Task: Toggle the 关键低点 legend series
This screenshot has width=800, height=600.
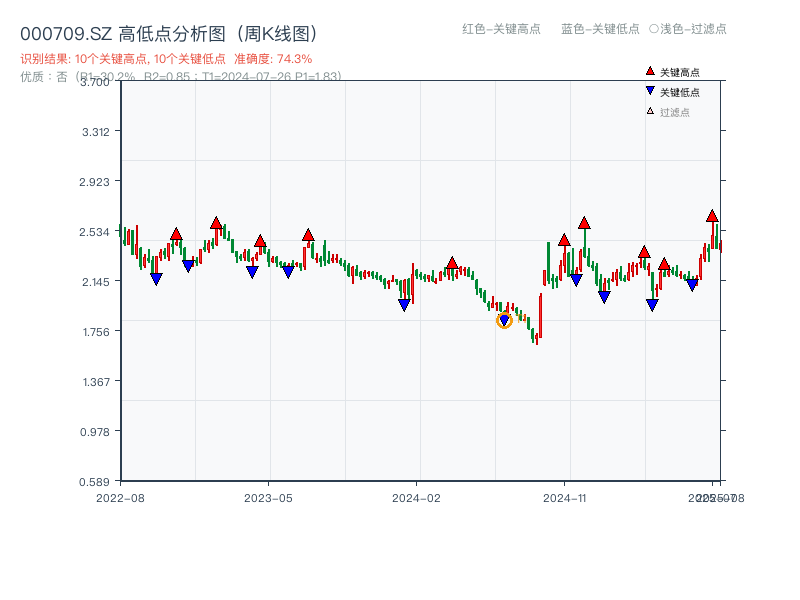Action: click(x=680, y=92)
